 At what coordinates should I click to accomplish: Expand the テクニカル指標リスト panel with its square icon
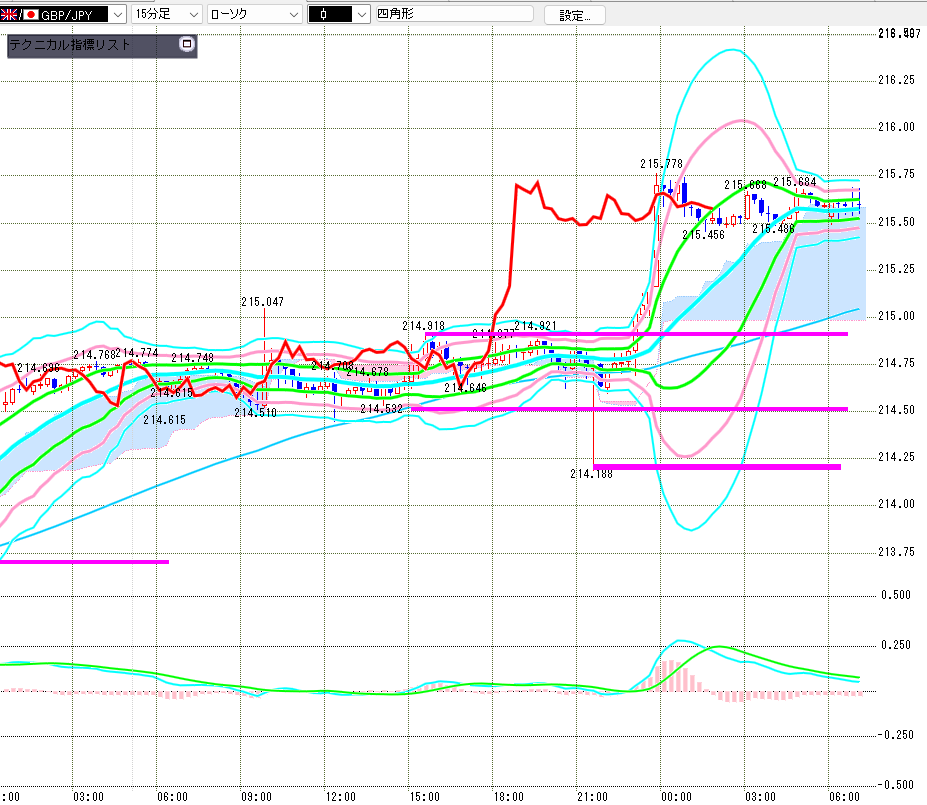[x=187, y=44]
